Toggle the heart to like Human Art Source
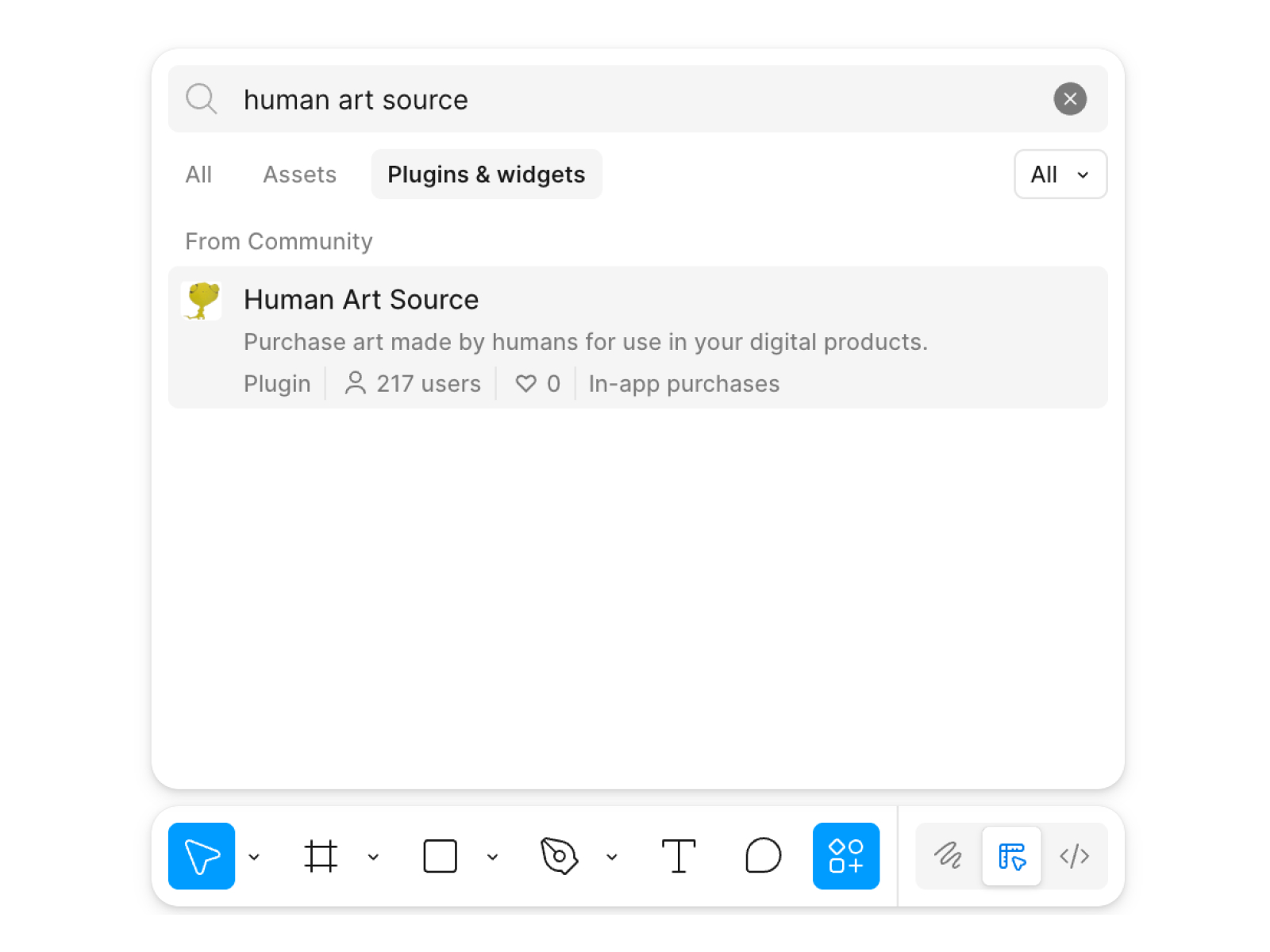Image resolution: width=1270 pixels, height=952 pixels. tap(525, 383)
